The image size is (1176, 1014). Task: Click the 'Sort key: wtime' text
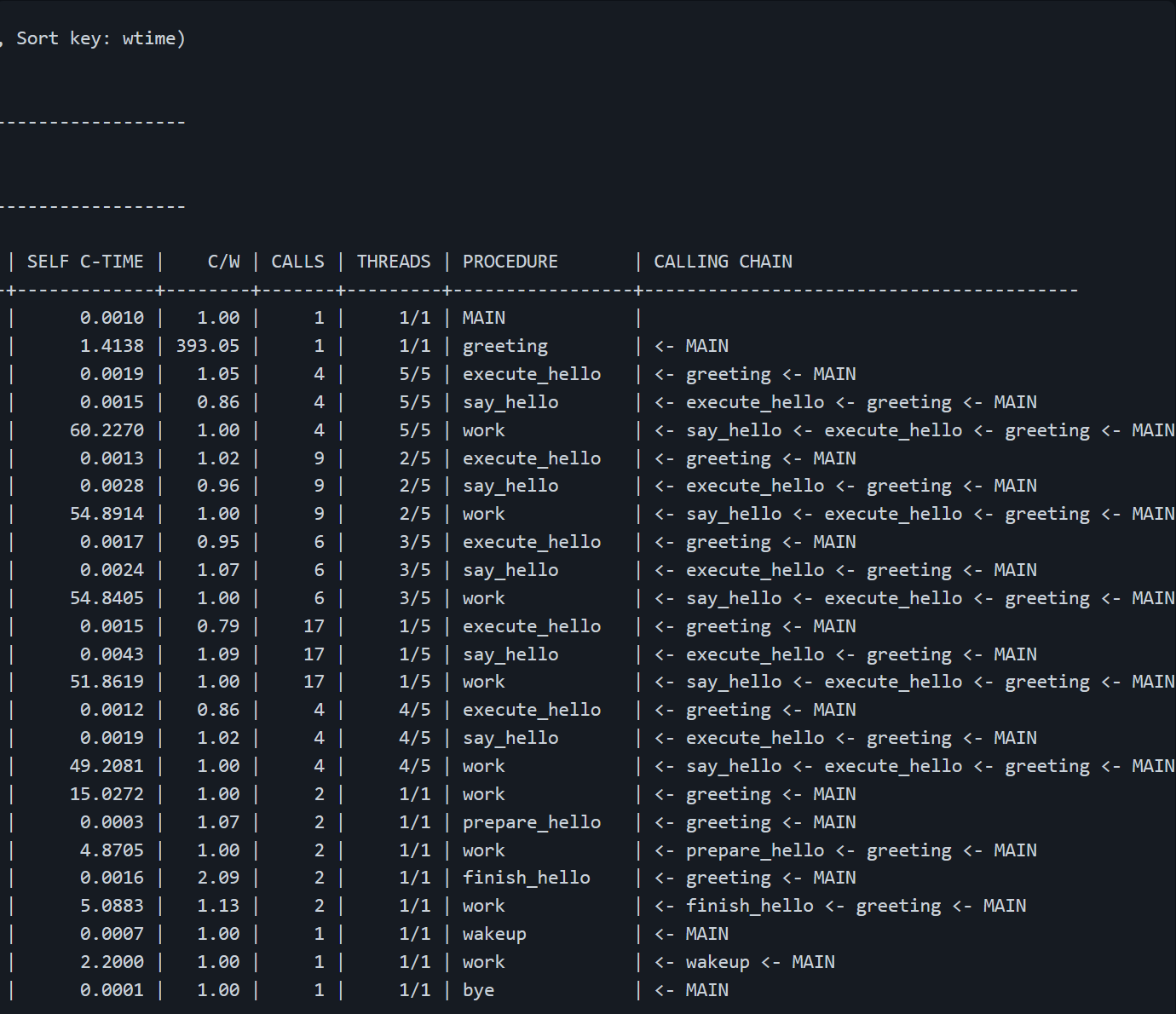[101, 38]
